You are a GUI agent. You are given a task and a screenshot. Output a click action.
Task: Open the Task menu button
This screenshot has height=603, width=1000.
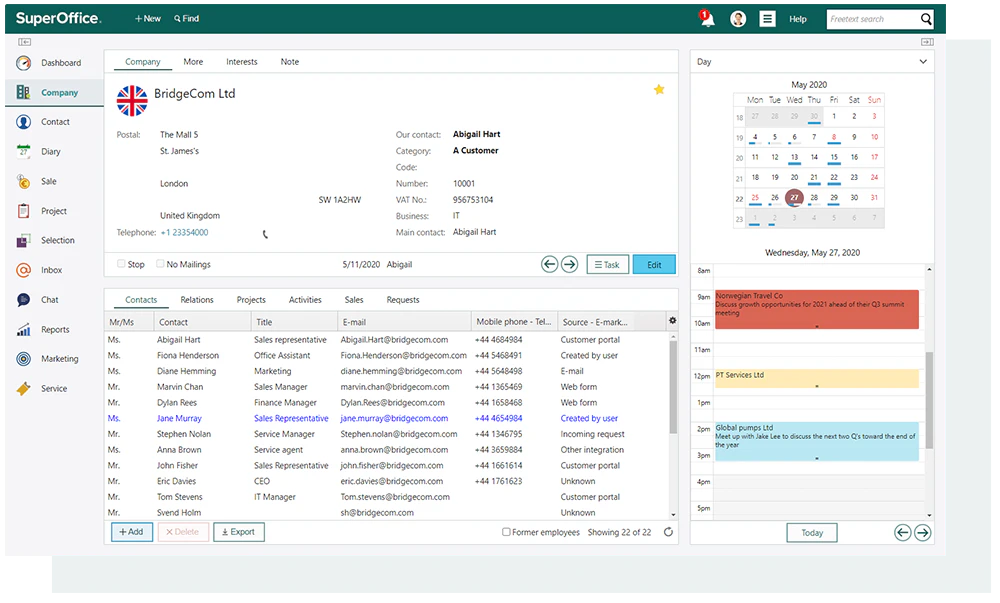[607, 265]
